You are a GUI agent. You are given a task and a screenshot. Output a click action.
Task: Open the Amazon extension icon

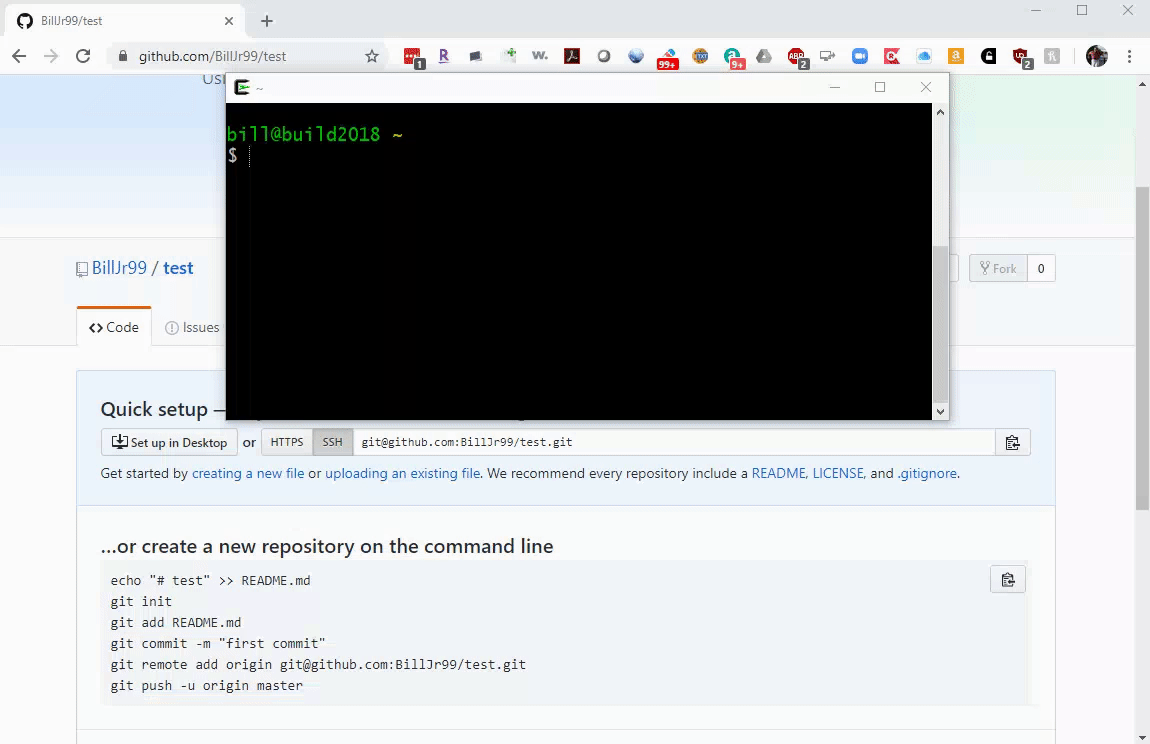[x=956, y=56]
